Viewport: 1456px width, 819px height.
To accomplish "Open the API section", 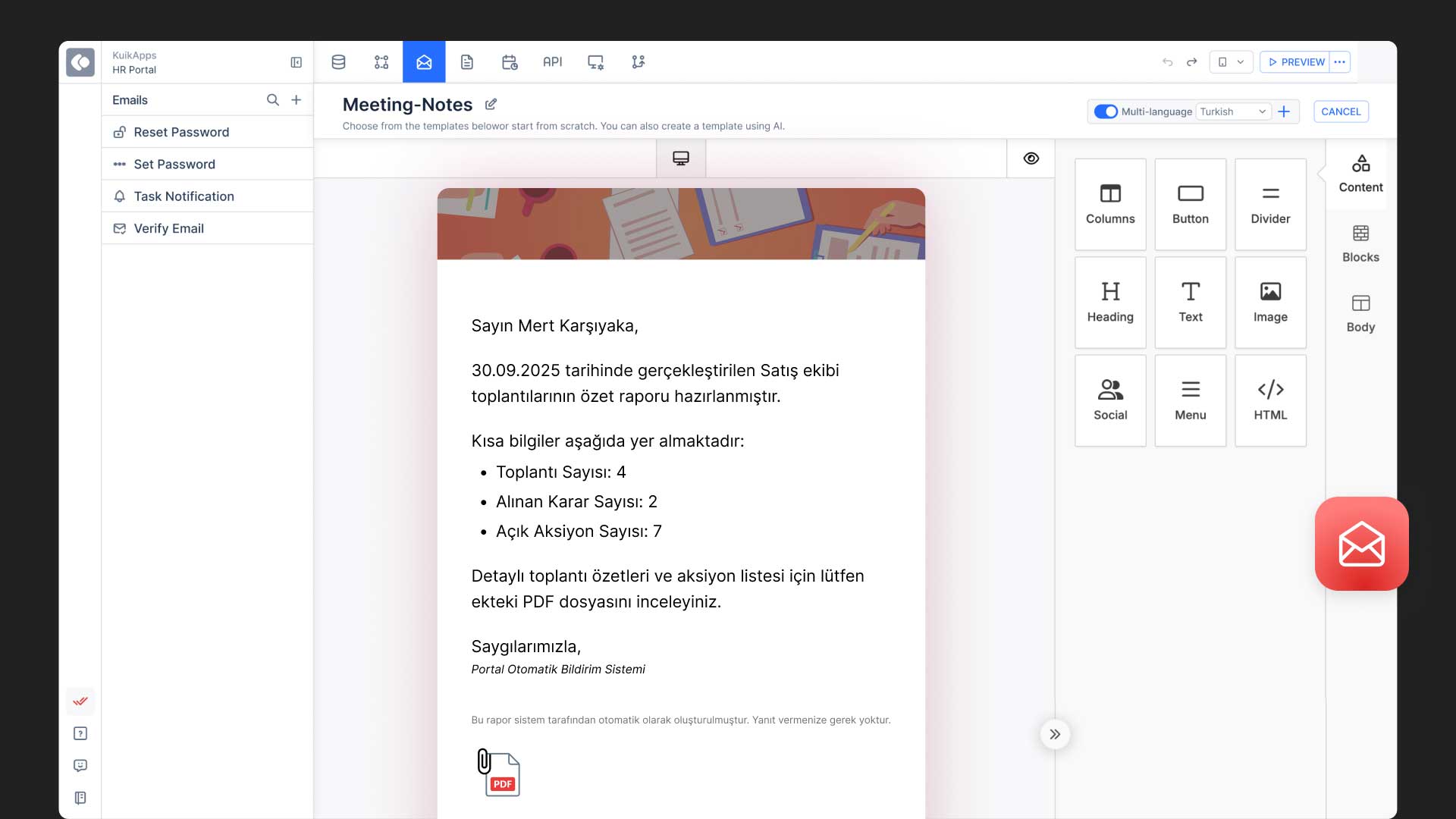I will point(553,61).
